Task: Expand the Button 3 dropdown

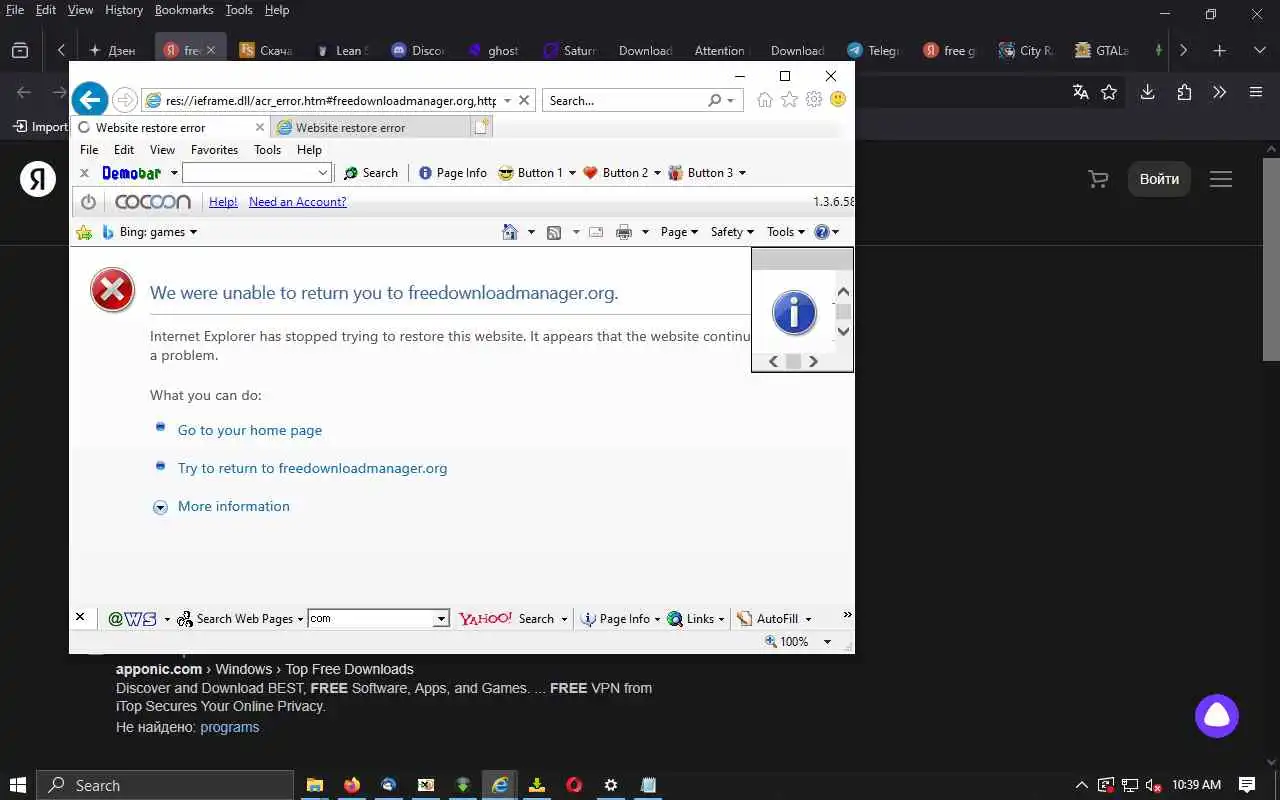Action: [x=742, y=173]
